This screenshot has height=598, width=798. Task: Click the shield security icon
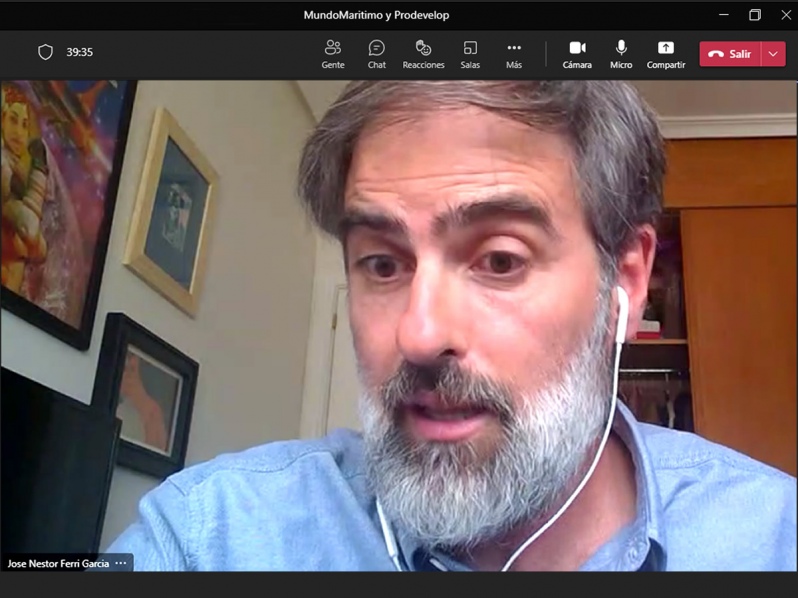click(x=45, y=52)
